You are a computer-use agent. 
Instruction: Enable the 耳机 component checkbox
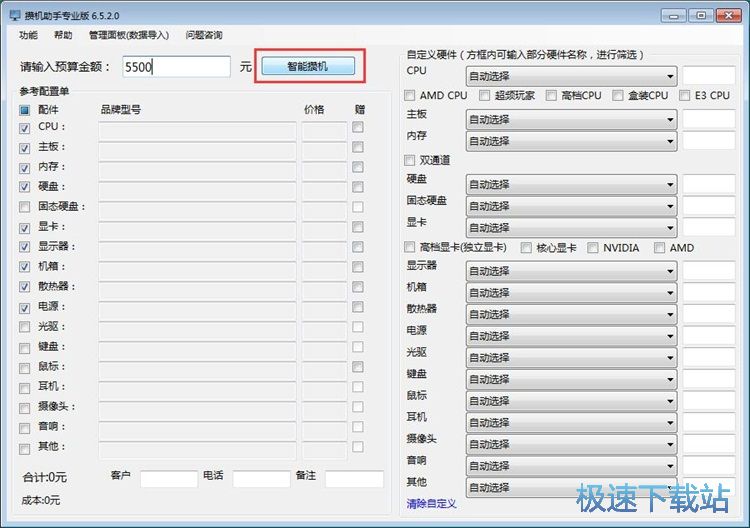(24, 388)
